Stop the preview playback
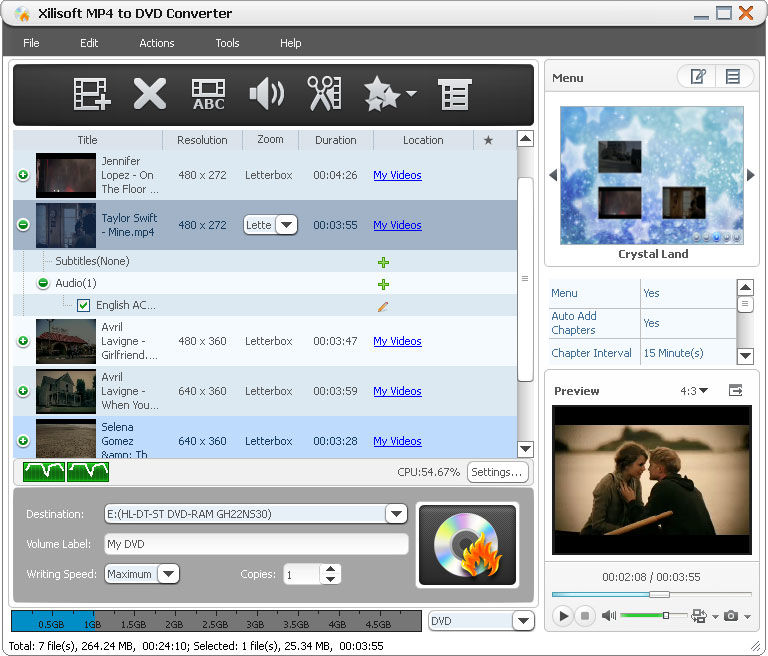768x656 pixels. (x=585, y=616)
